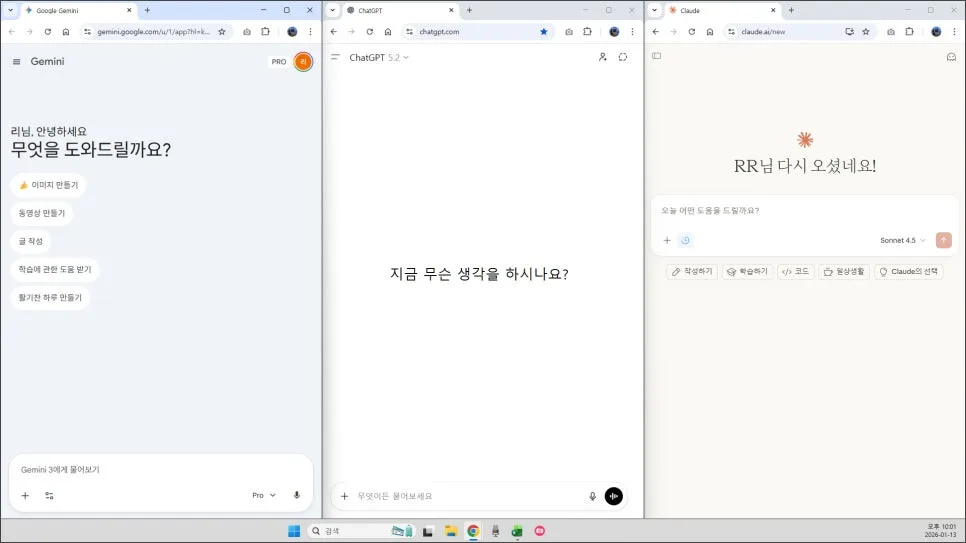Focus Claude prompt input field
The image size is (966, 543).
[x=804, y=211]
